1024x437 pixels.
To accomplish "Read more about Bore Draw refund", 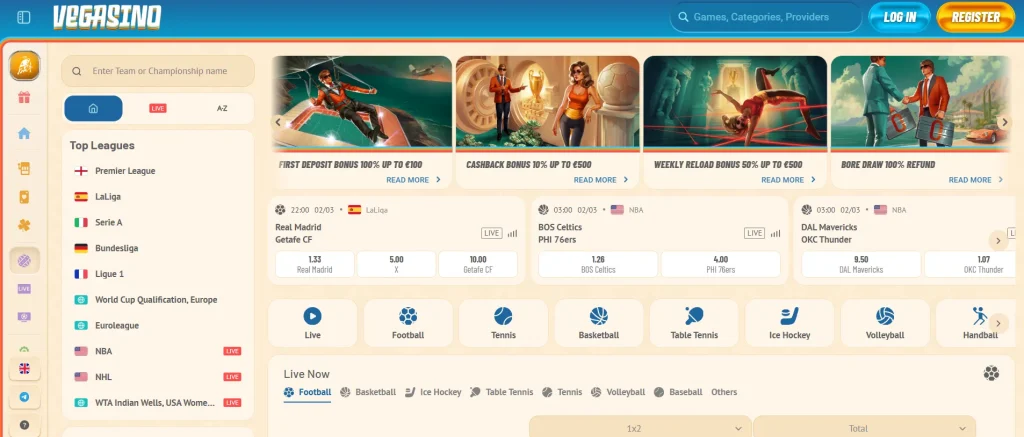I will tap(976, 180).
